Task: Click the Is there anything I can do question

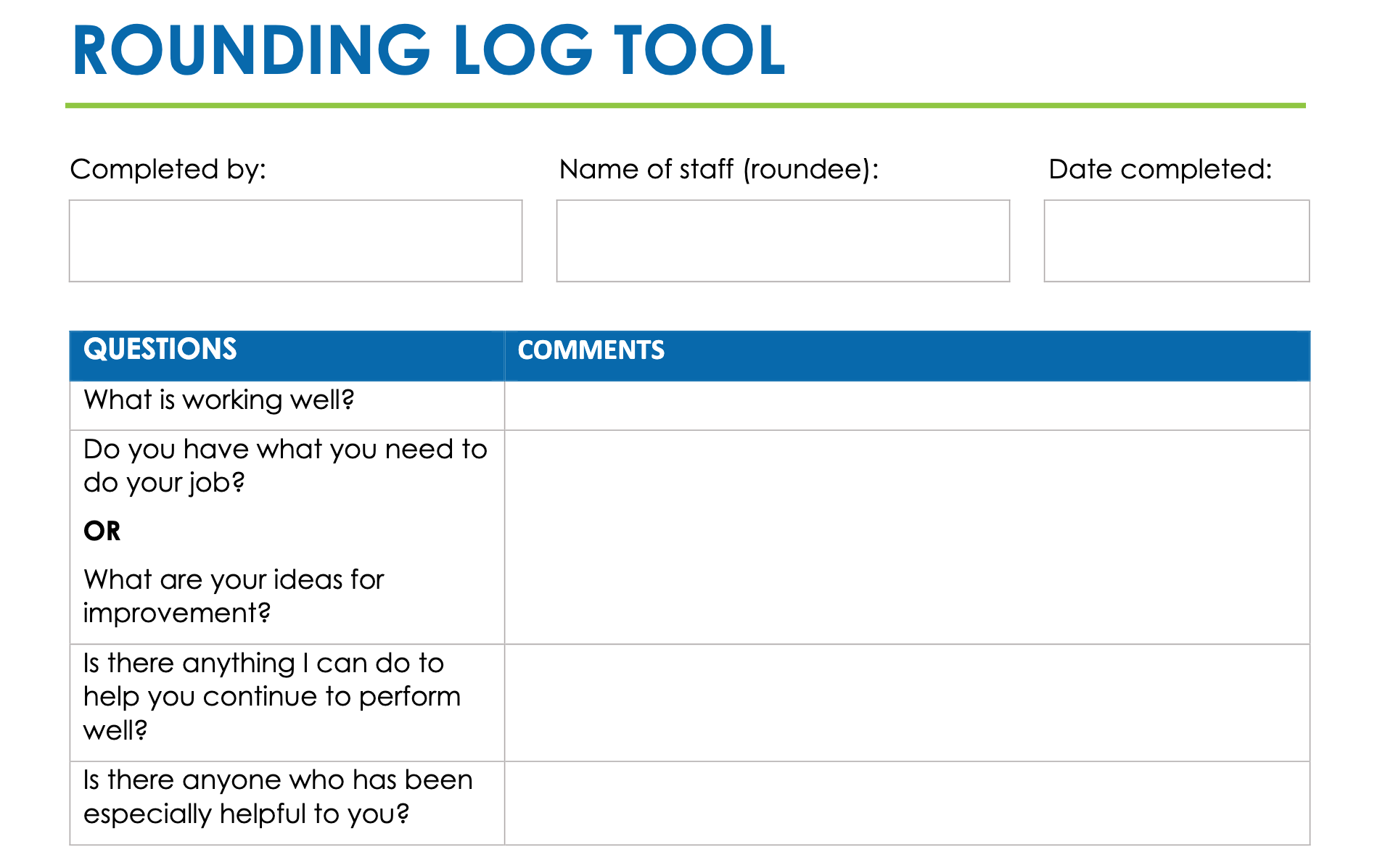Action: 272,696
